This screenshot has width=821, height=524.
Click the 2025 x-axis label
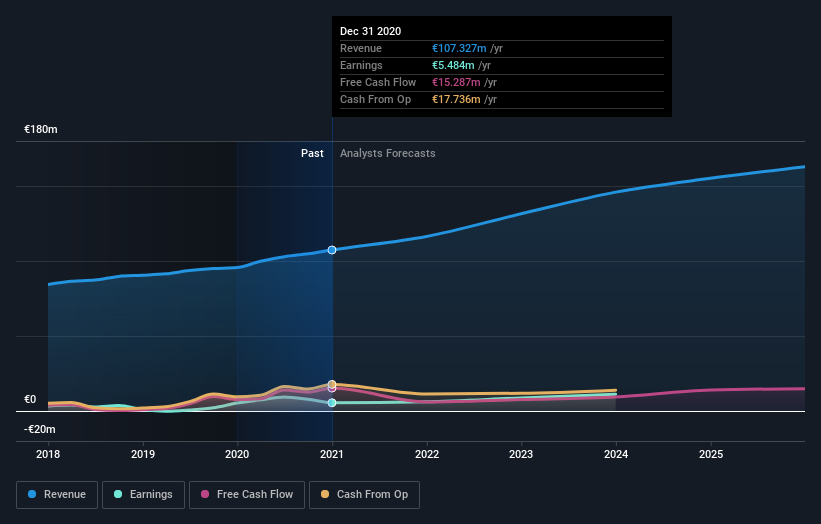(x=711, y=454)
